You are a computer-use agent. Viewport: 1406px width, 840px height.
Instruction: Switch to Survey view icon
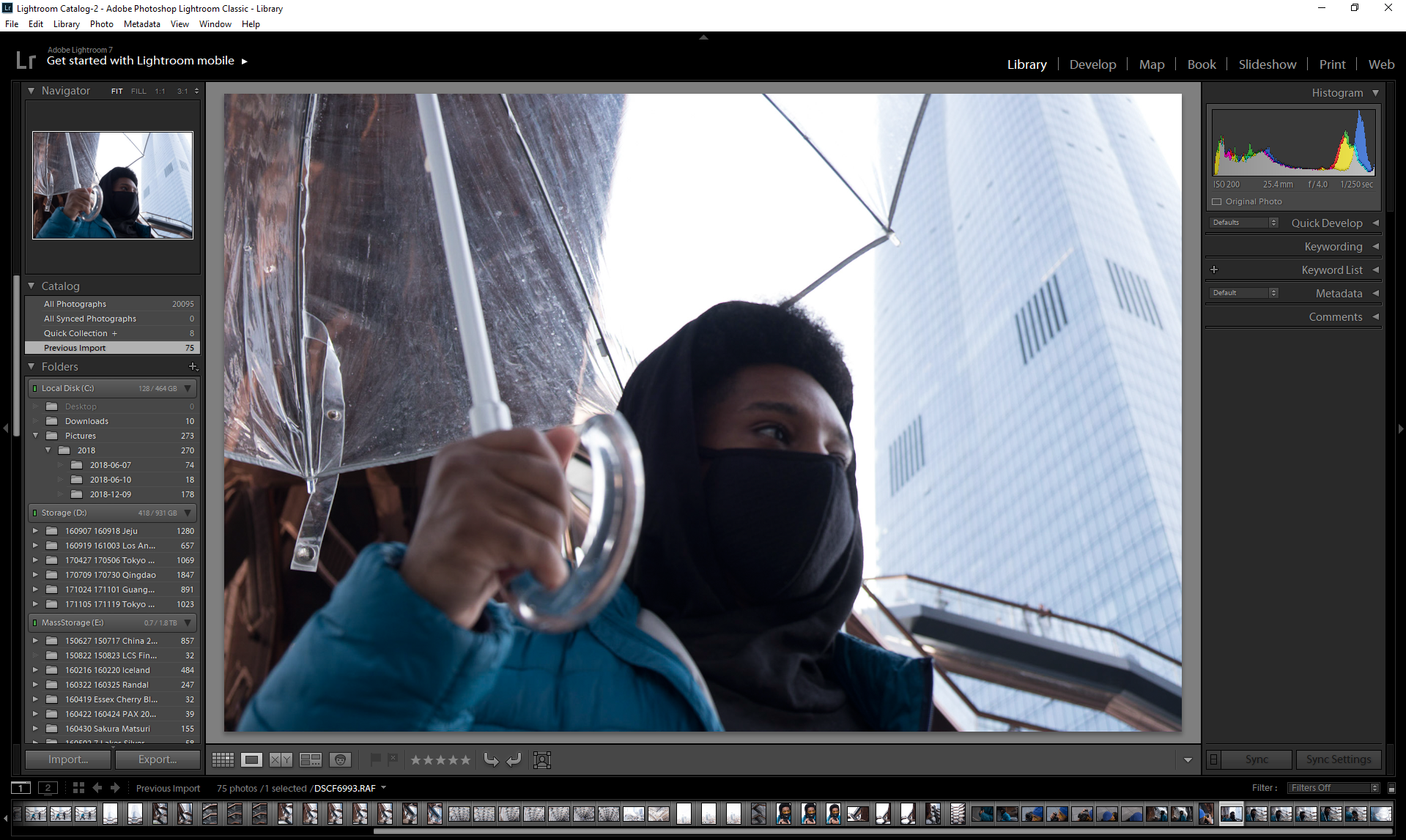(311, 760)
